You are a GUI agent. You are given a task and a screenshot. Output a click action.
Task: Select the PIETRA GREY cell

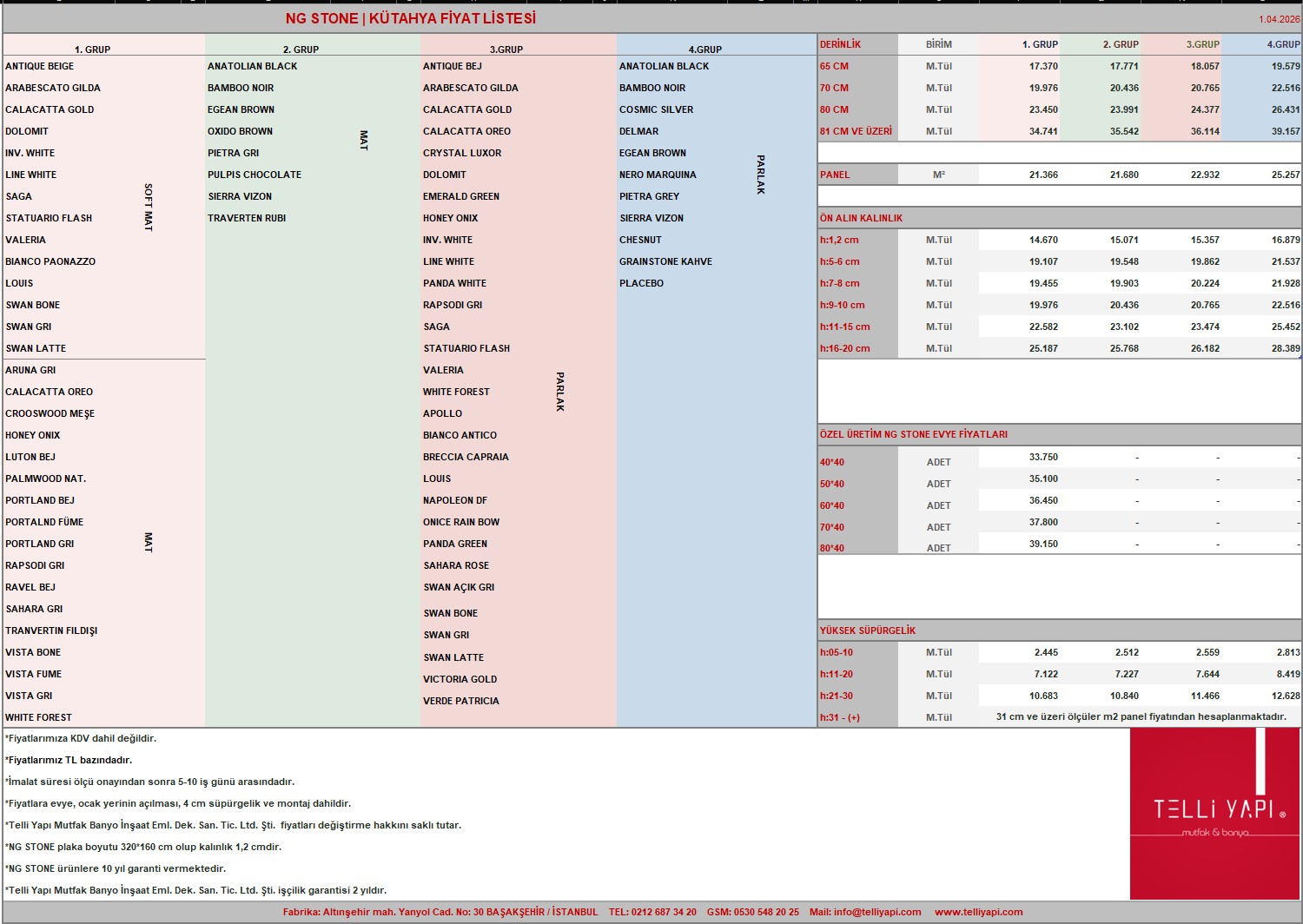coord(650,196)
